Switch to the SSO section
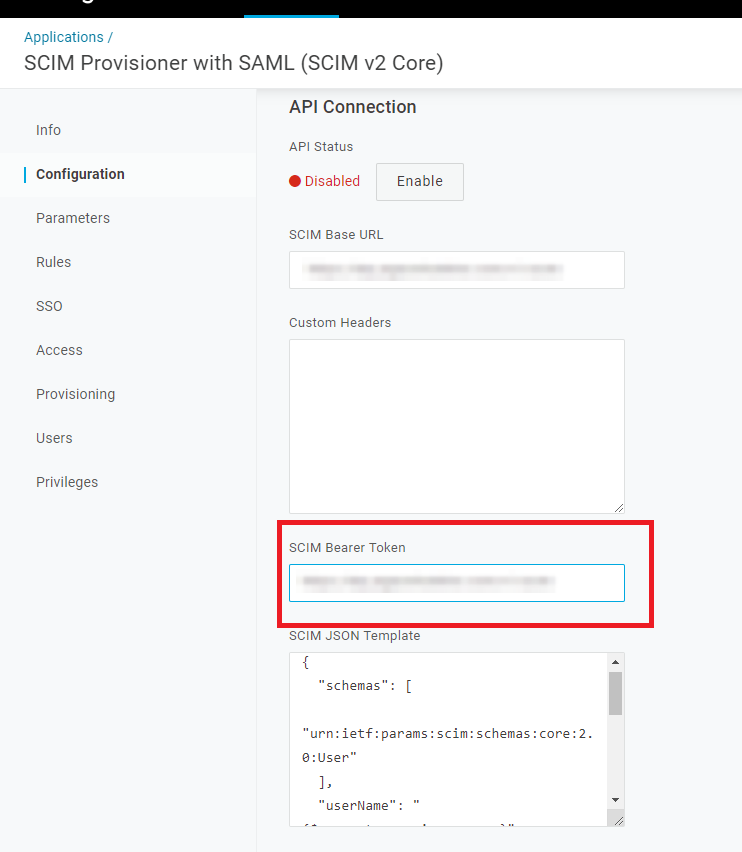Image resolution: width=742 pixels, height=852 pixels. pyautogui.click(x=49, y=306)
